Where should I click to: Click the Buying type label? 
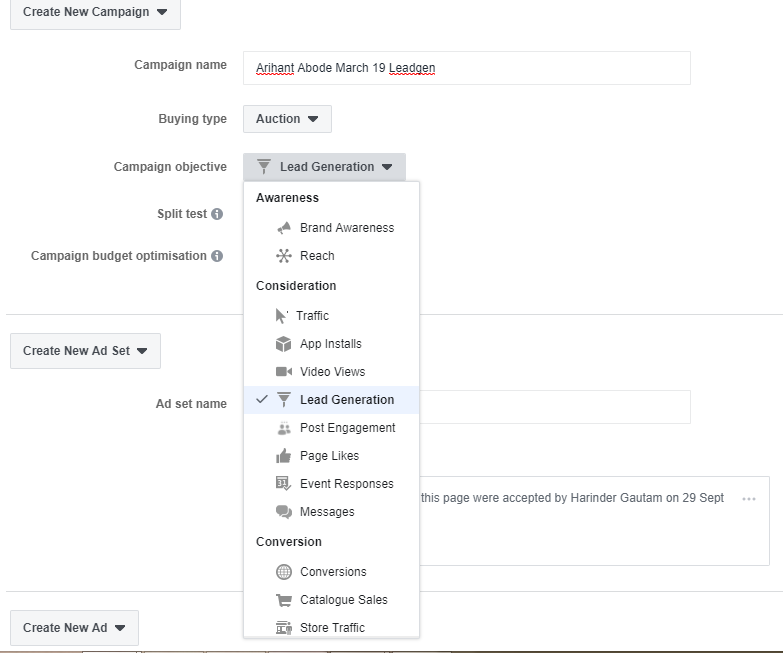193,119
